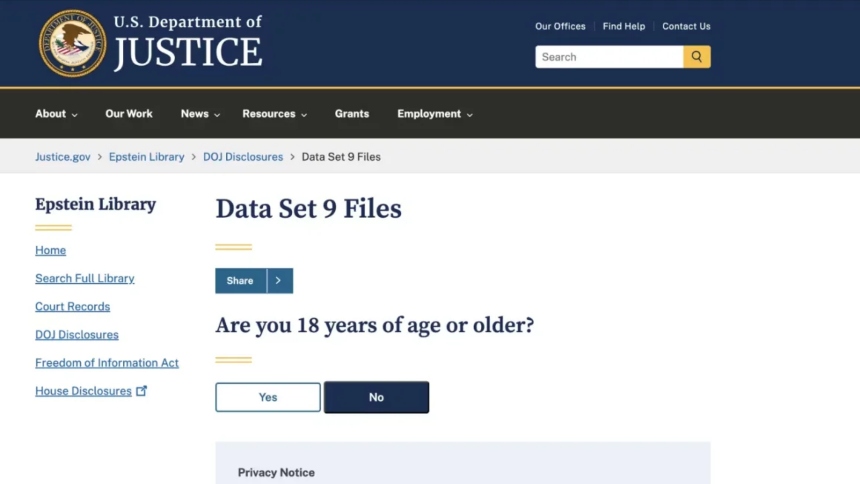Select No for the age question
The height and width of the screenshot is (484, 860).
pos(376,397)
